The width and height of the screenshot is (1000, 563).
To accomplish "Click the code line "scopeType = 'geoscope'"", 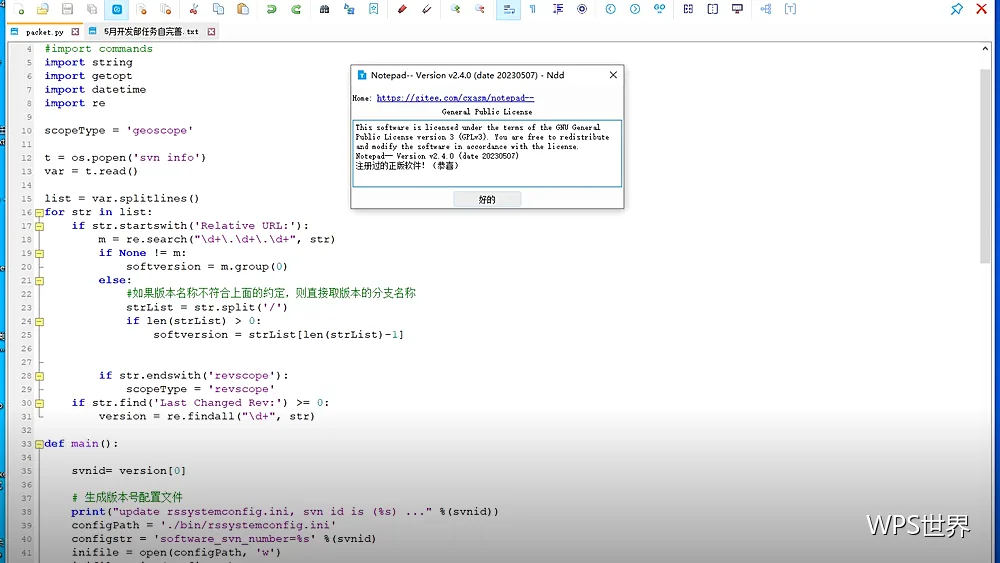I will click(x=119, y=130).
